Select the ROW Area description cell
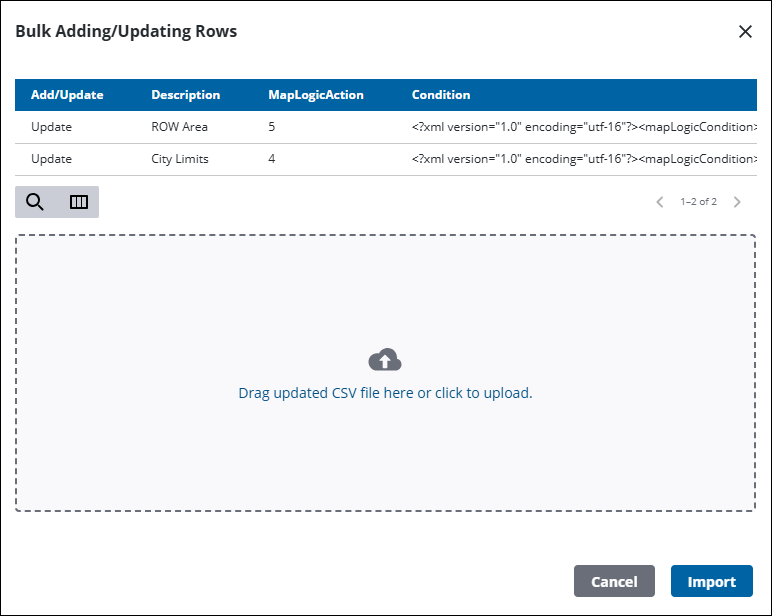Viewport: 772px width, 616px height. point(180,127)
